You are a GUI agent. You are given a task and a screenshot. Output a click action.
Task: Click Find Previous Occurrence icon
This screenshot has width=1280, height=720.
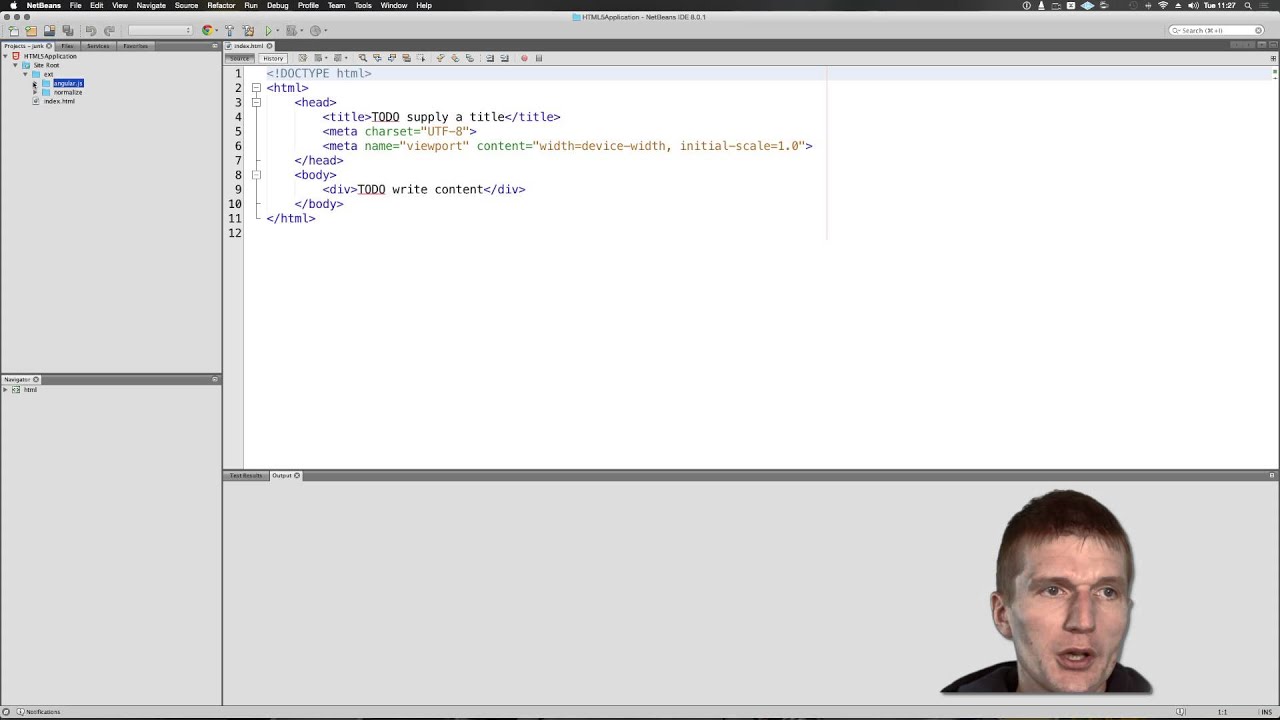click(377, 58)
